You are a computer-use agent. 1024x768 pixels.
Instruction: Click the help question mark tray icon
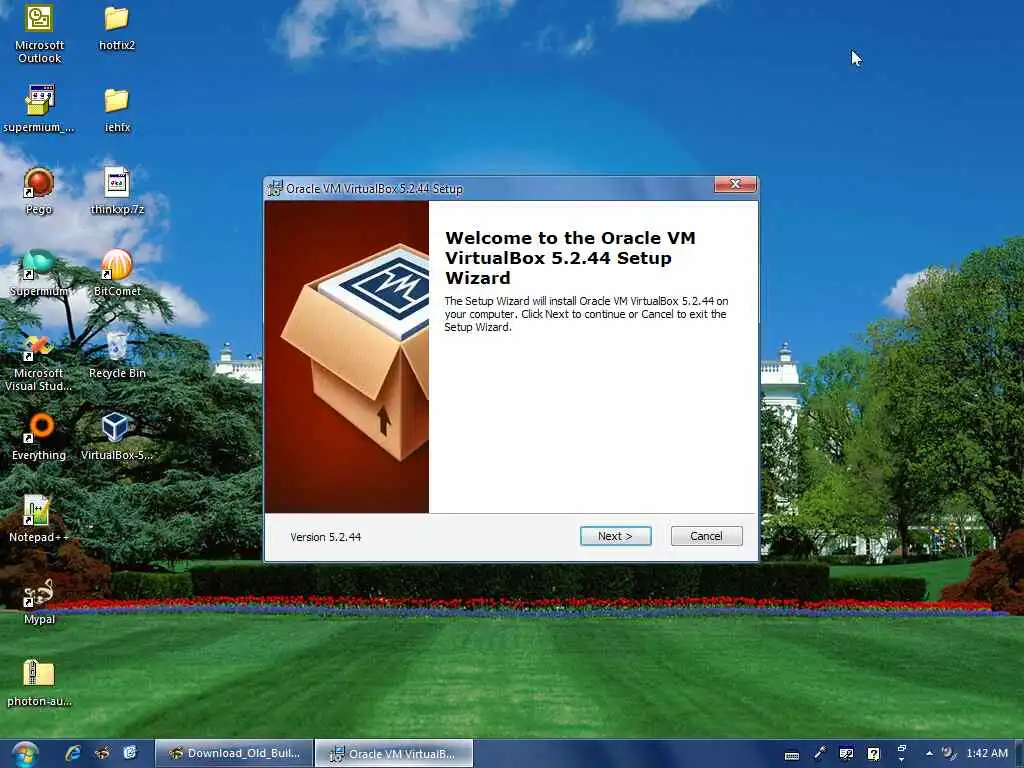tap(874, 754)
